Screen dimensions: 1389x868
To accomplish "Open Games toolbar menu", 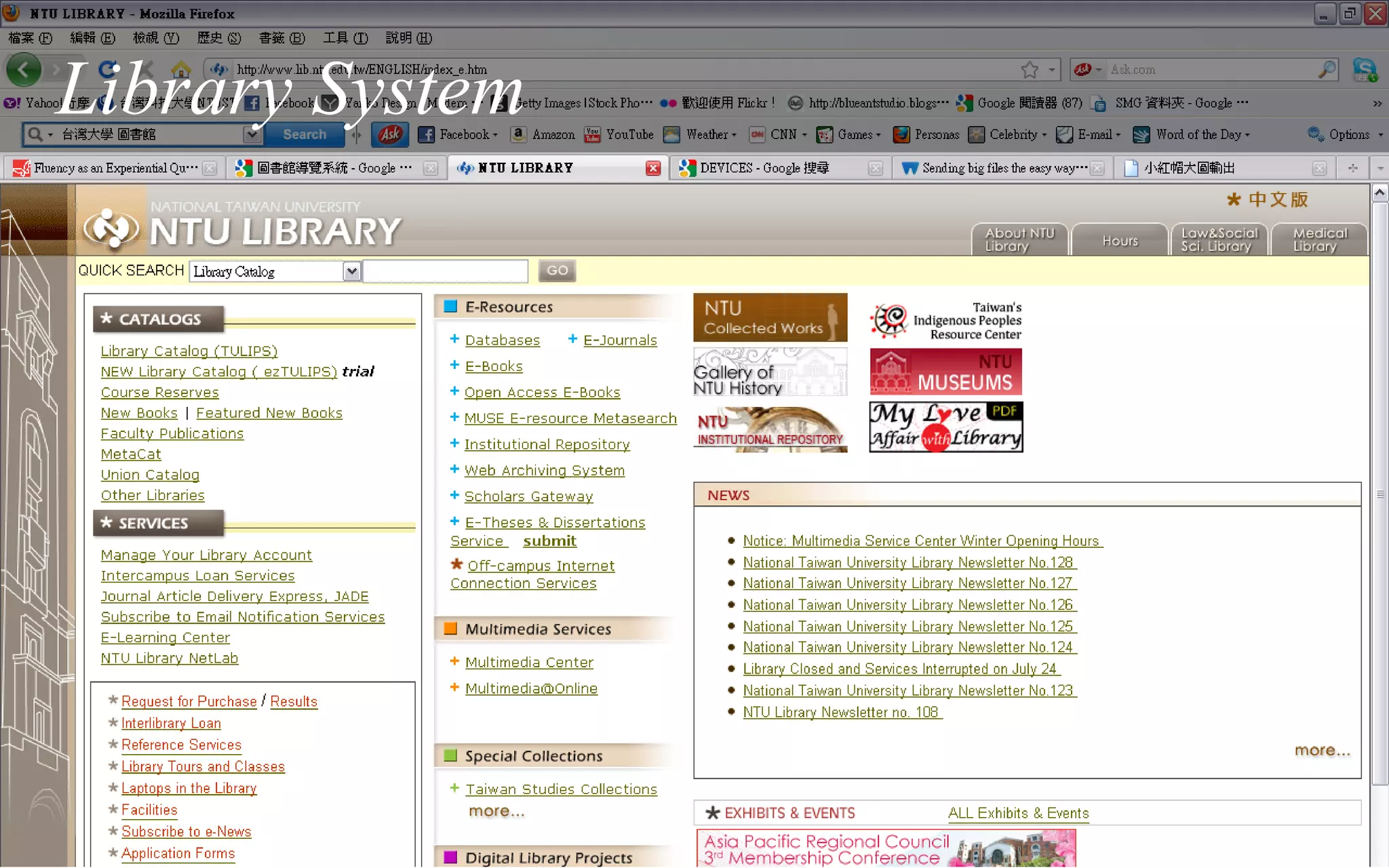I will tap(848, 134).
